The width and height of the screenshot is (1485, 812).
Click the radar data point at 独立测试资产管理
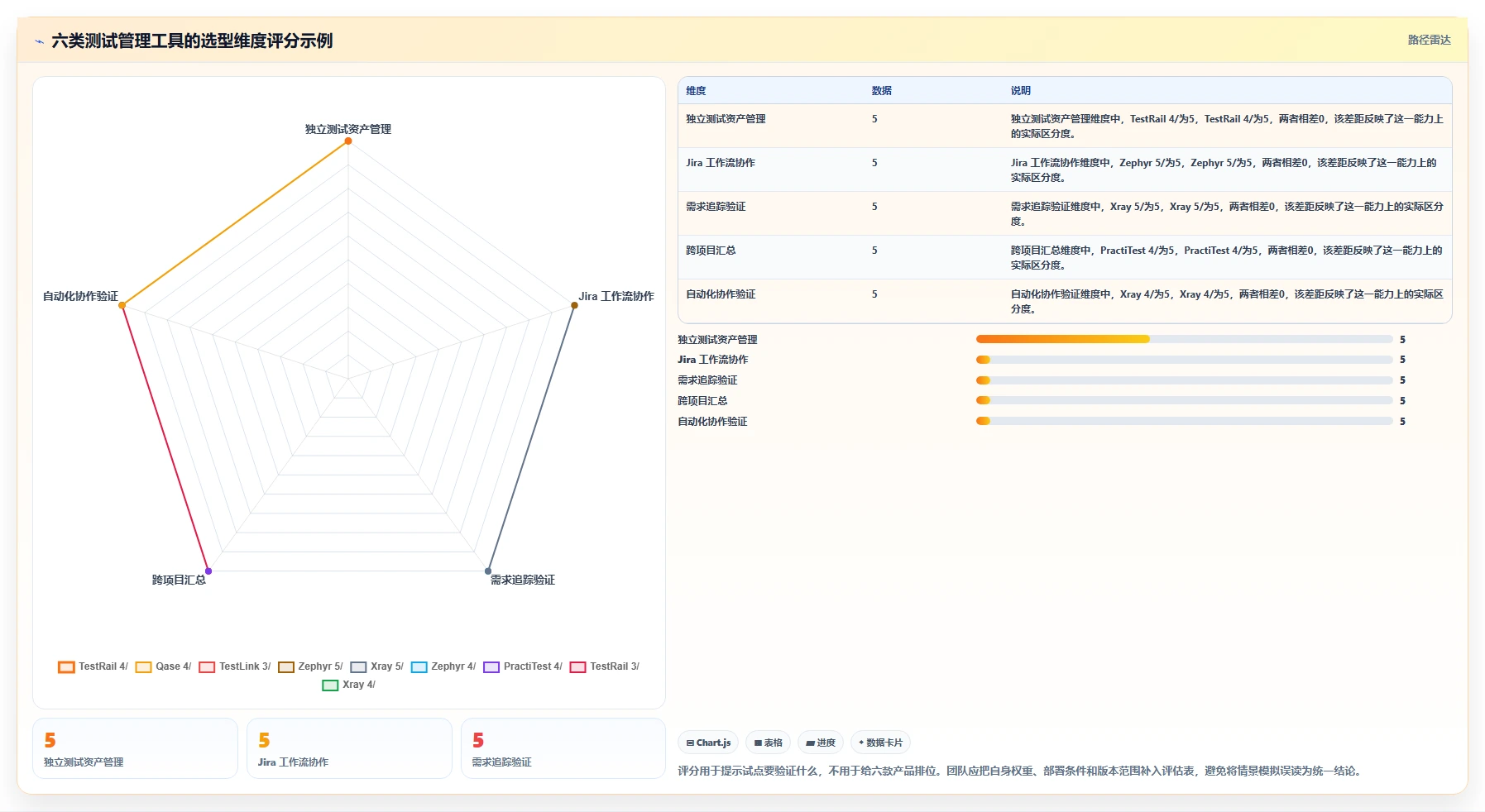[x=348, y=141]
